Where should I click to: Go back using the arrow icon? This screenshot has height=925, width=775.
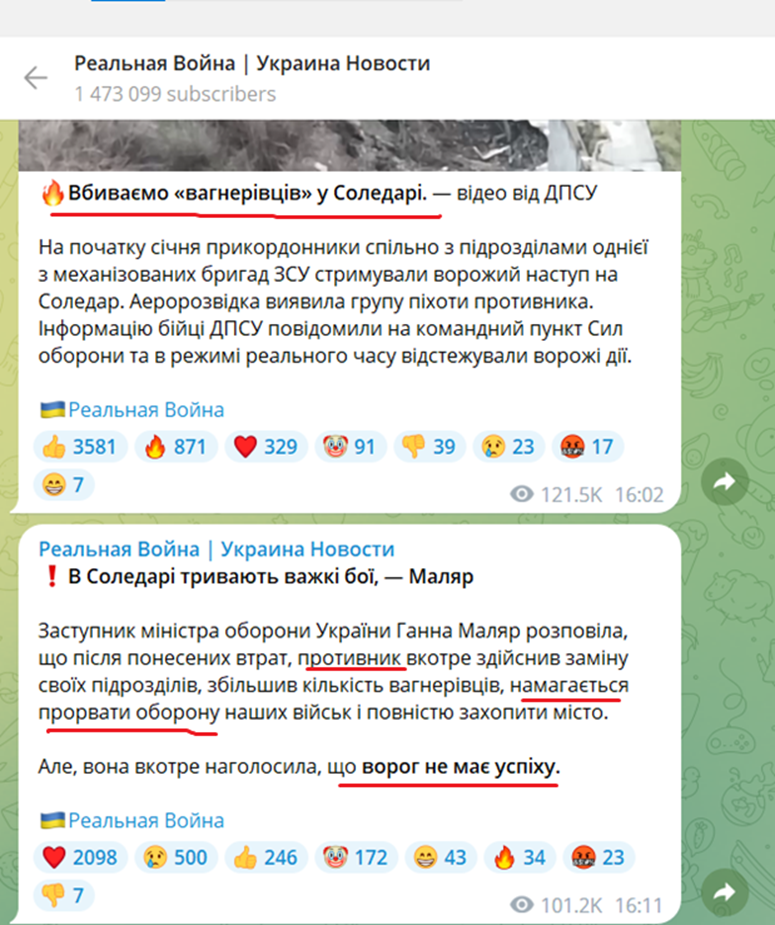tap(35, 77)
